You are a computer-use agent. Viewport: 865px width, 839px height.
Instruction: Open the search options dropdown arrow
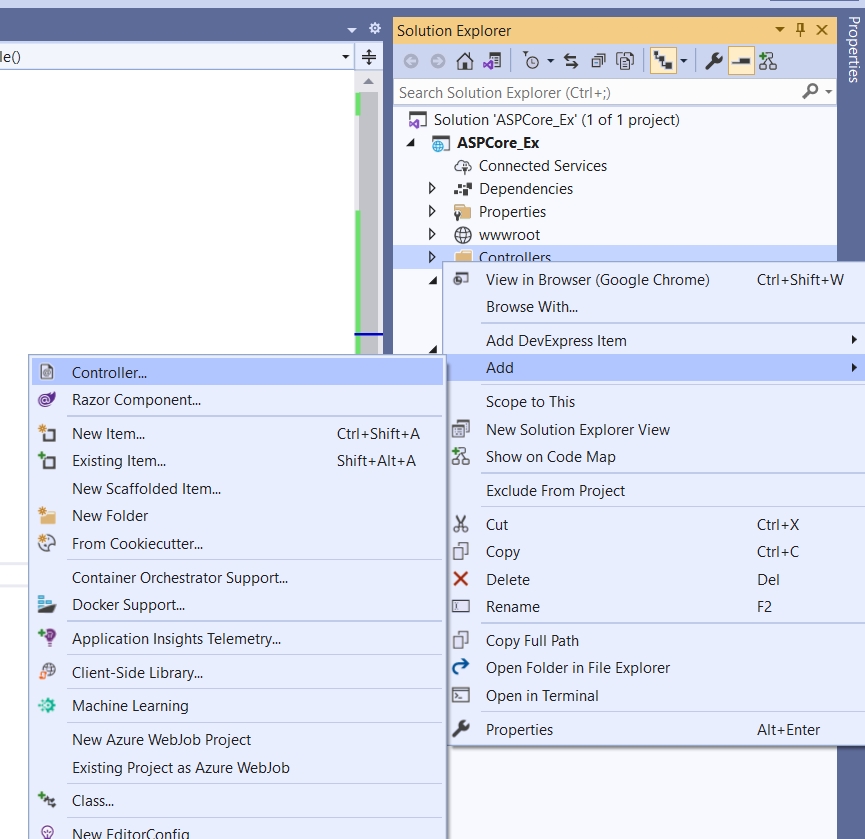pos(829,92)
